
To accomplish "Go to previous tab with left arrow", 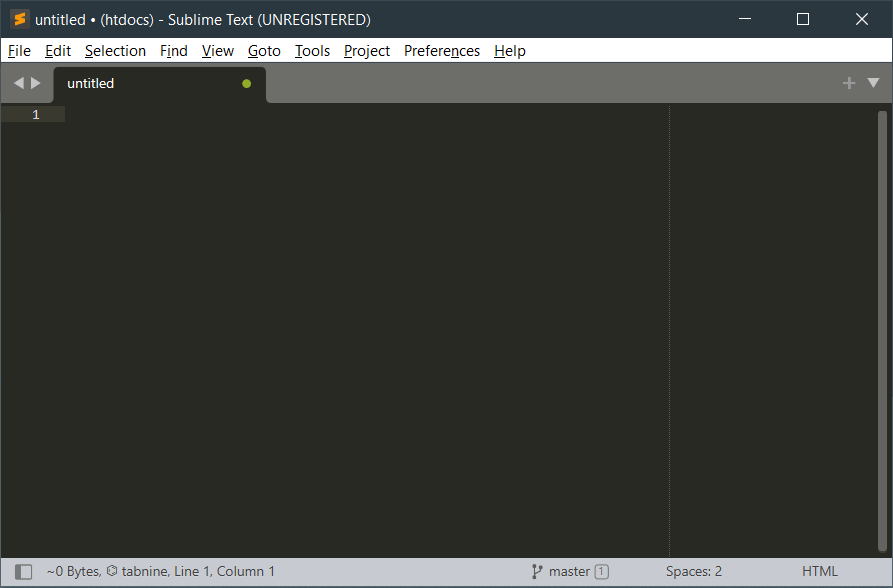I will tap(19, 83).
